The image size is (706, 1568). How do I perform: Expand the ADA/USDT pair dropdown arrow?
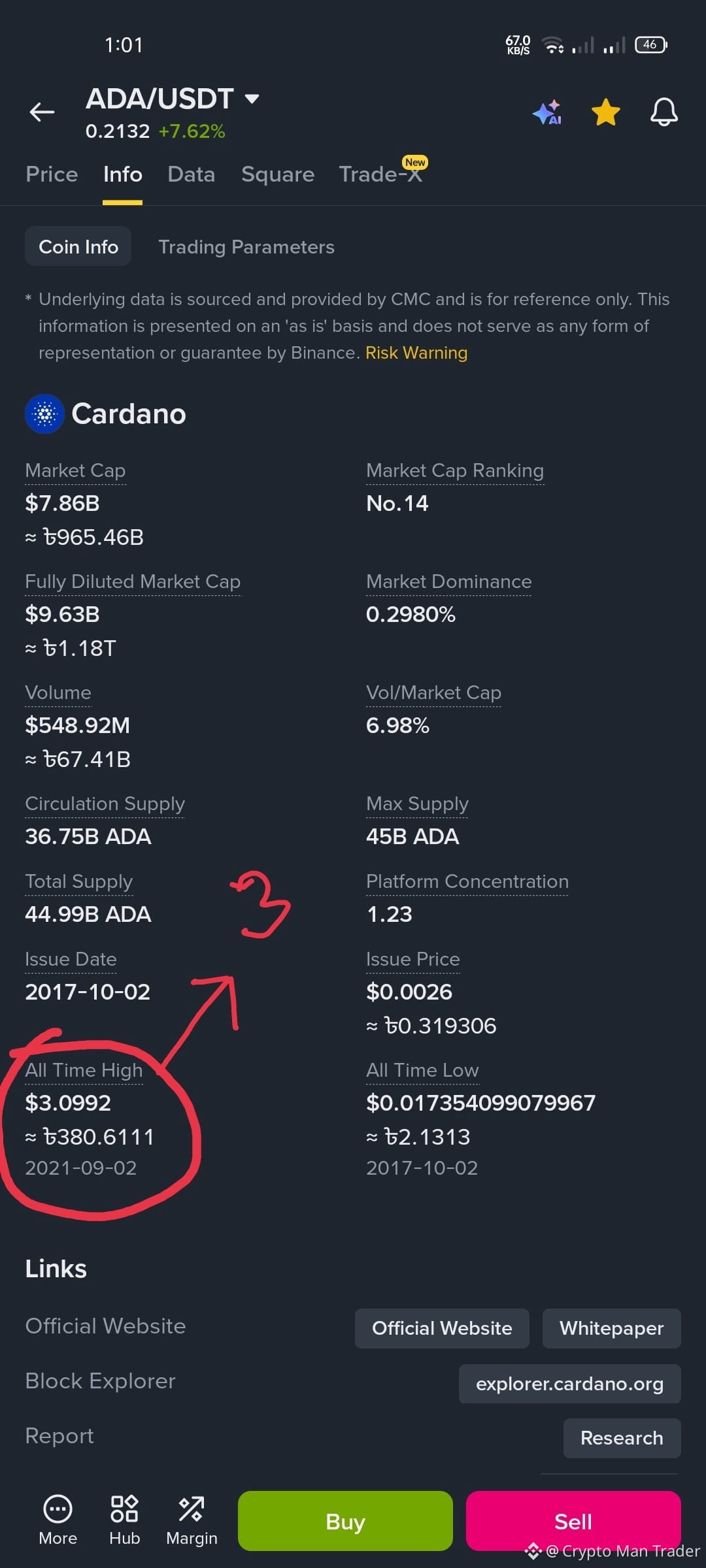252,99
